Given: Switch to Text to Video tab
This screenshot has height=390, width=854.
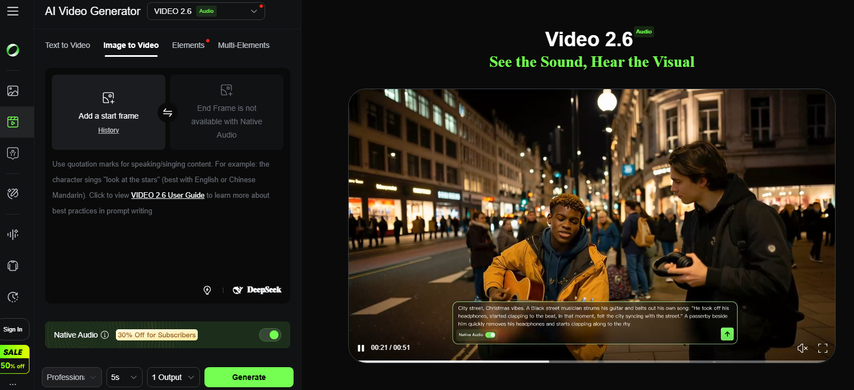Looking at the screenshot, I should (x=68, y=45).
